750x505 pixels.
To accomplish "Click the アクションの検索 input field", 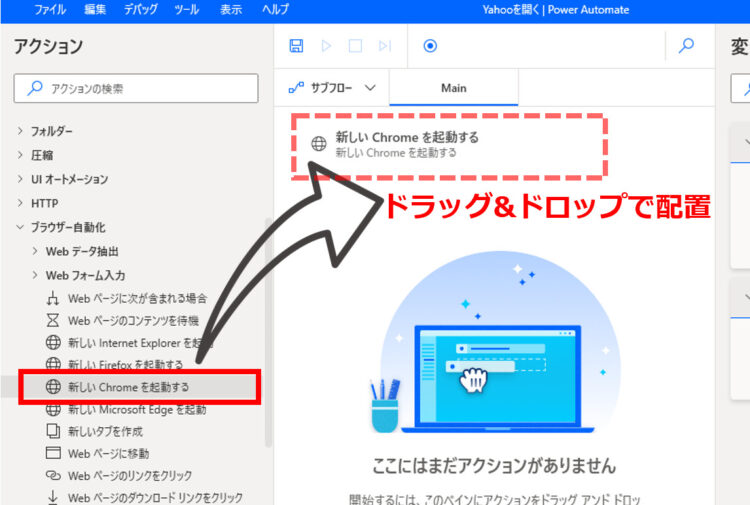I will [136, 88].
